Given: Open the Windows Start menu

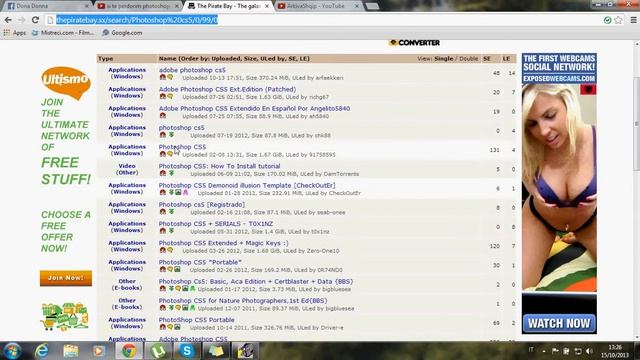Looking at the screenshot, I should [12, 351].
